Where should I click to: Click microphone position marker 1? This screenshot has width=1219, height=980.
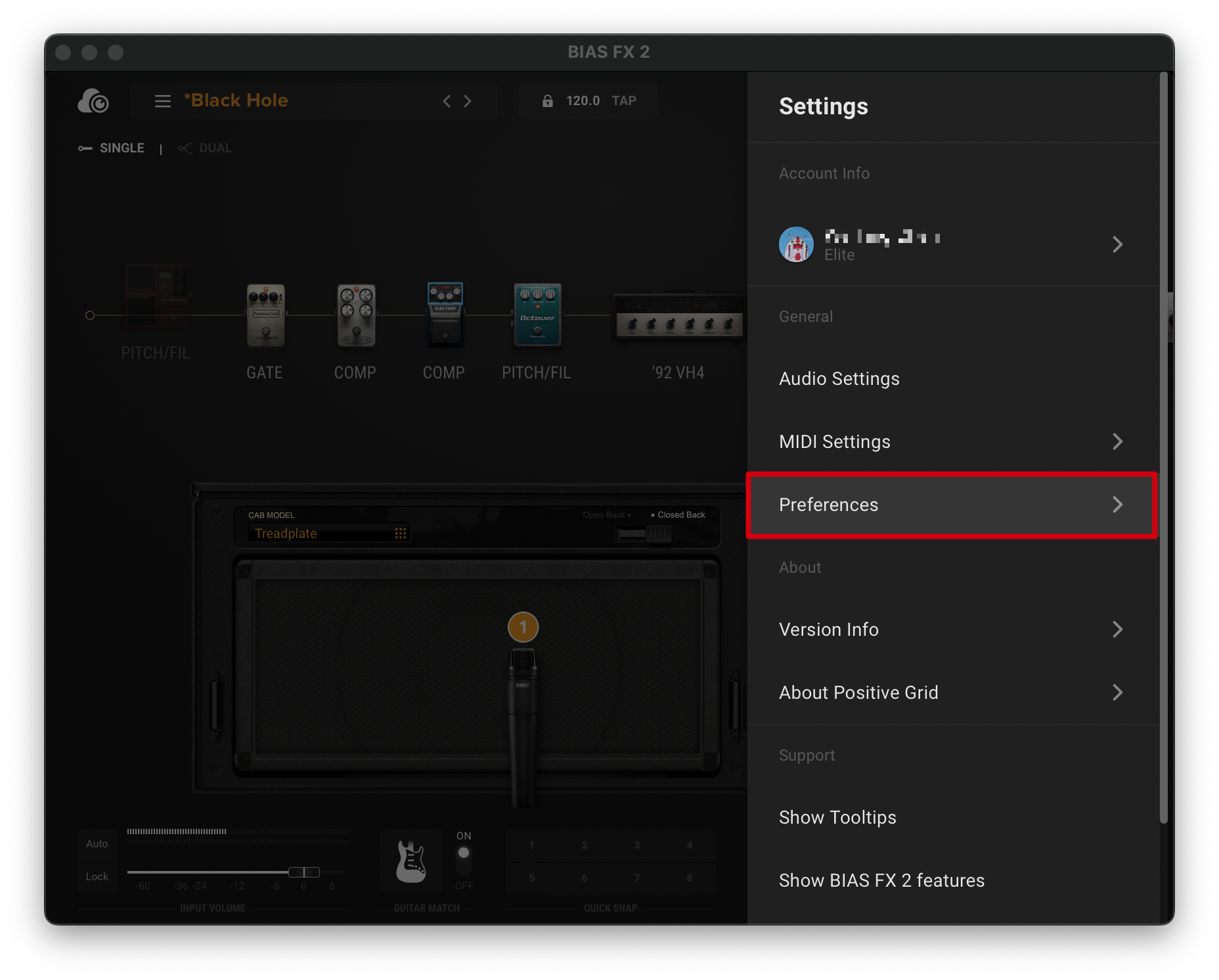click(523, 627)
